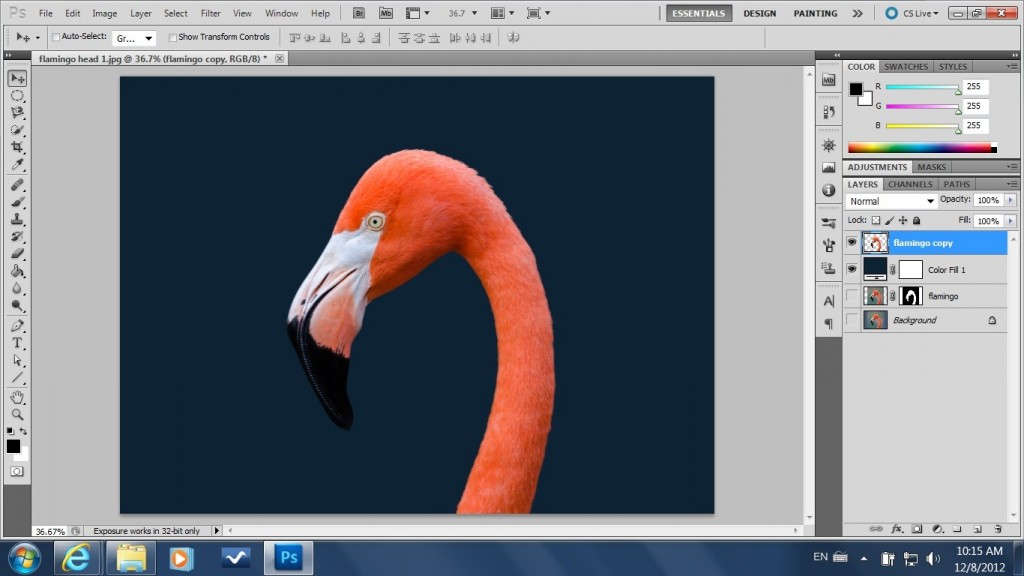Select the Hand tool

click(x=17, y=397)
